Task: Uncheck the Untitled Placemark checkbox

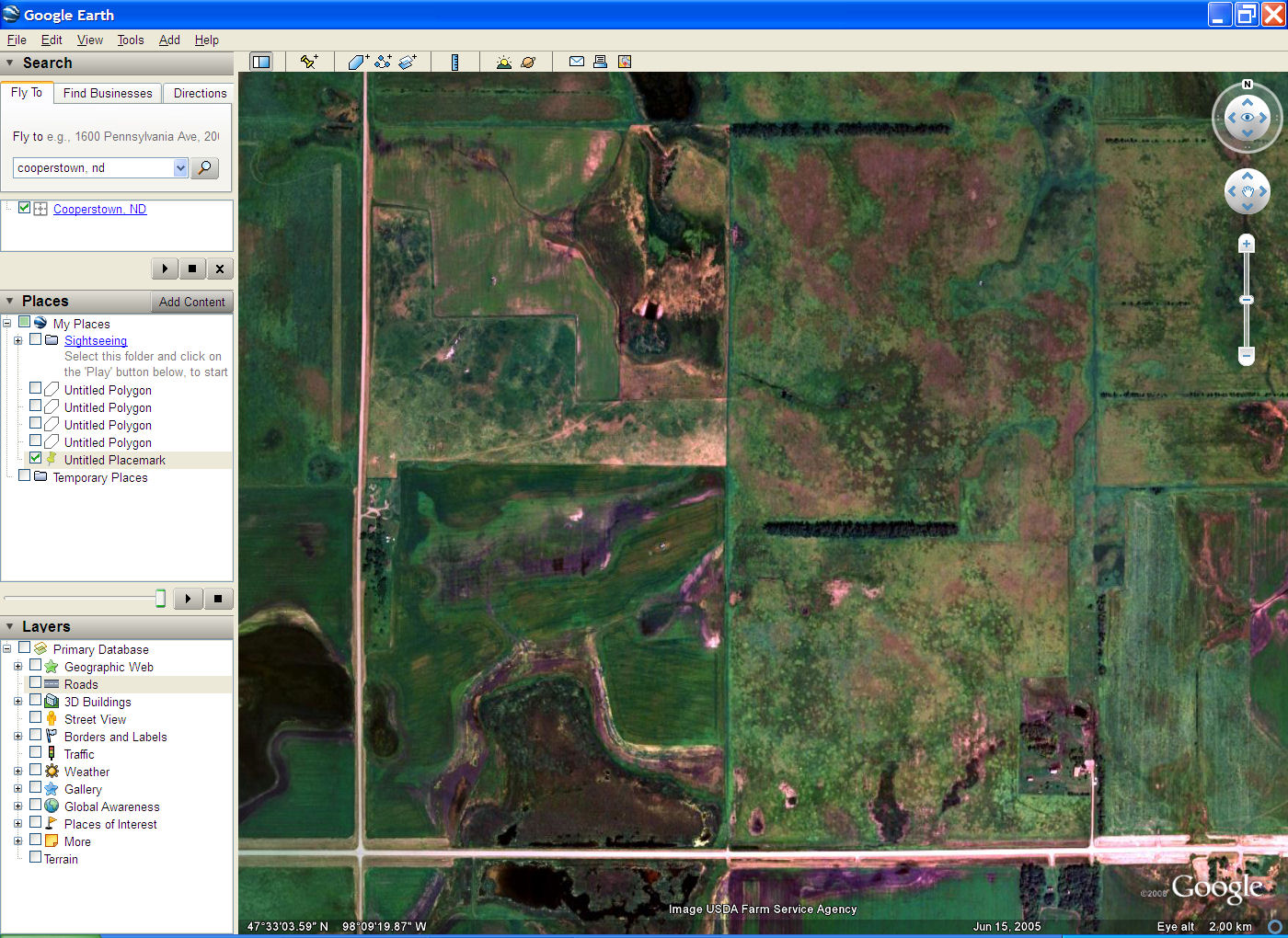Action: (36, 458)
